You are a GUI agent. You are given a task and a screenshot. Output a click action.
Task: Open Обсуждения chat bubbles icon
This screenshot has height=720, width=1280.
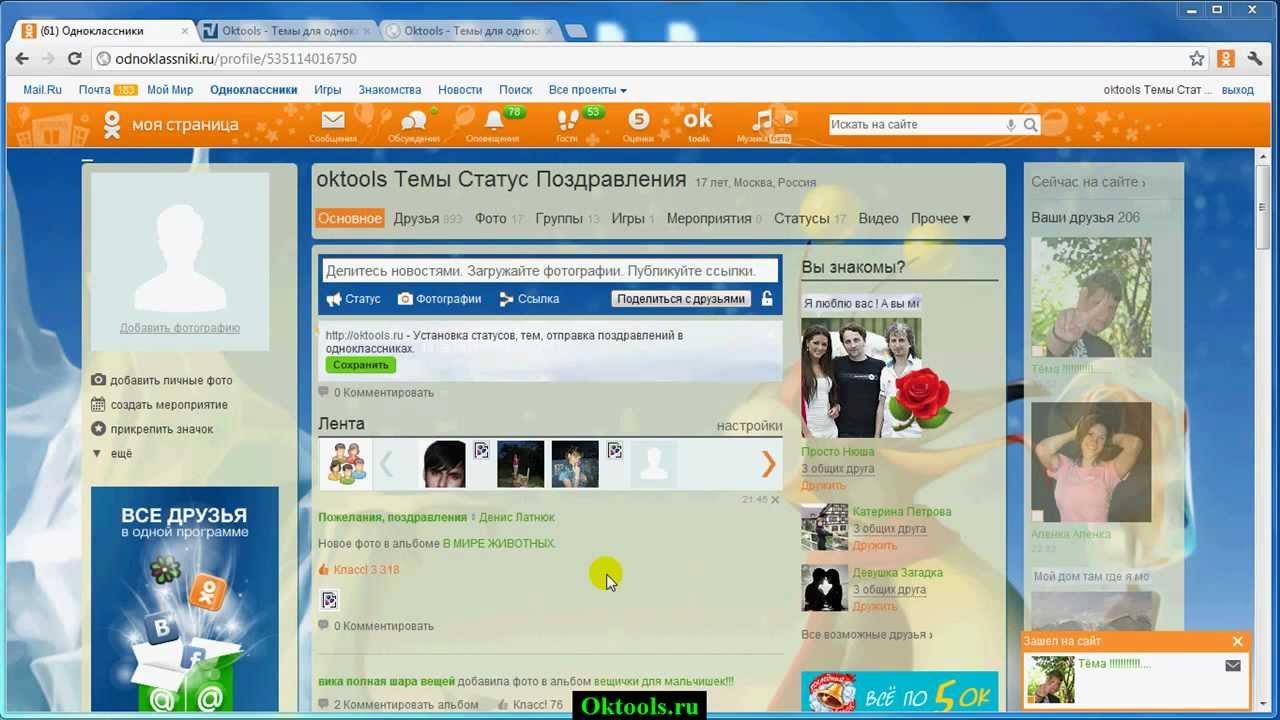click(x=413, y=120)
